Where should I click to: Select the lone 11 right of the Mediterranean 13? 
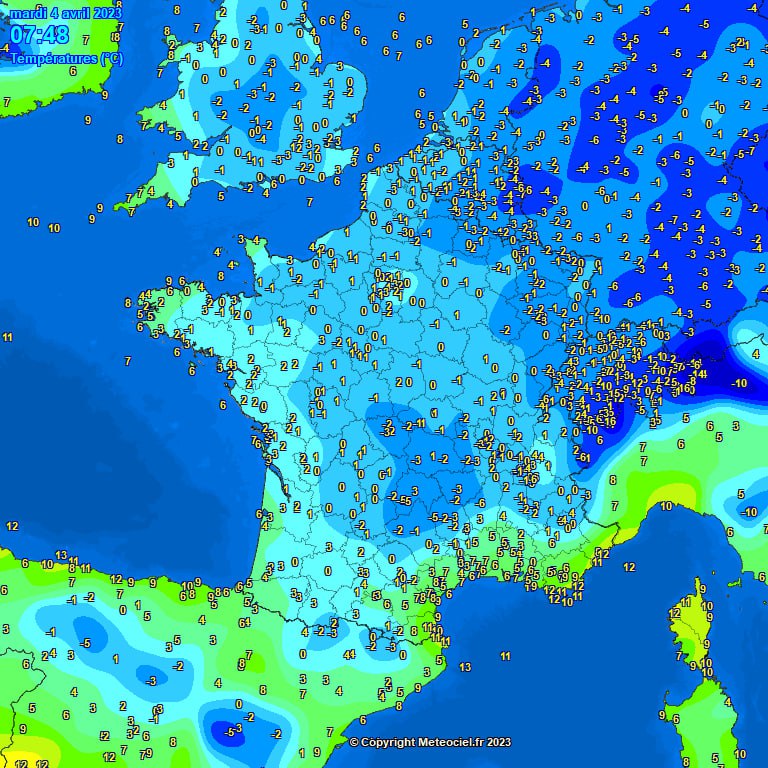coord(506,656)
